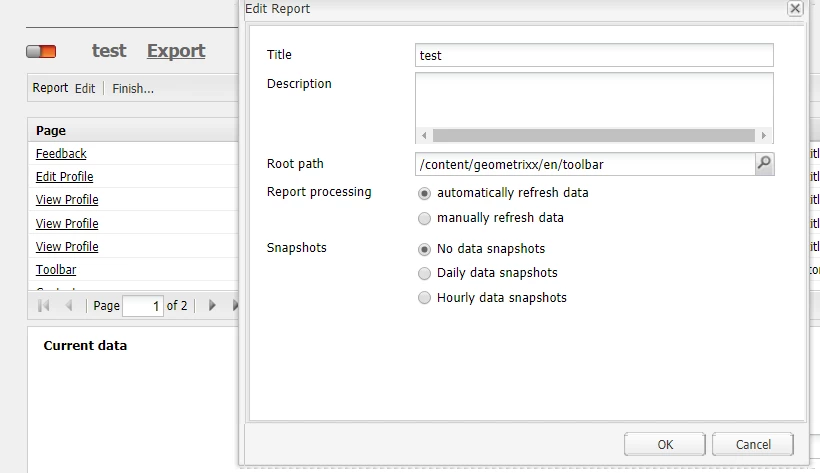Close the Edit Report dialog
The height and width of the screenshot is (473, 820).
[x=795, y=8]
